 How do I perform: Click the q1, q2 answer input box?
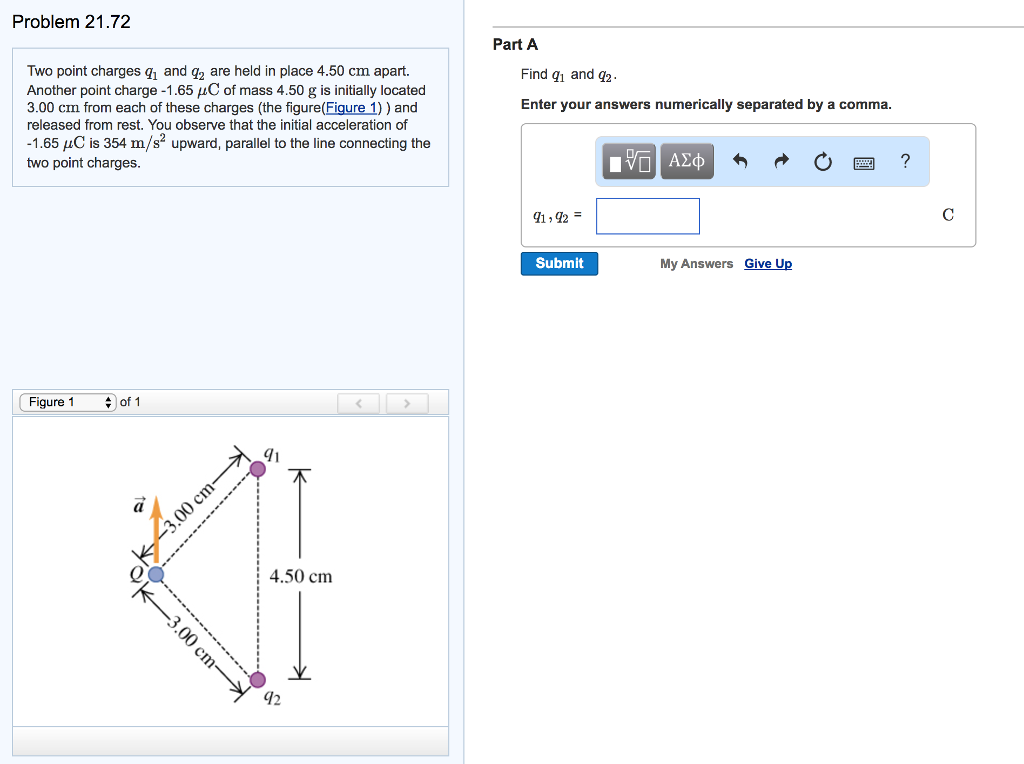pos(647,215)
